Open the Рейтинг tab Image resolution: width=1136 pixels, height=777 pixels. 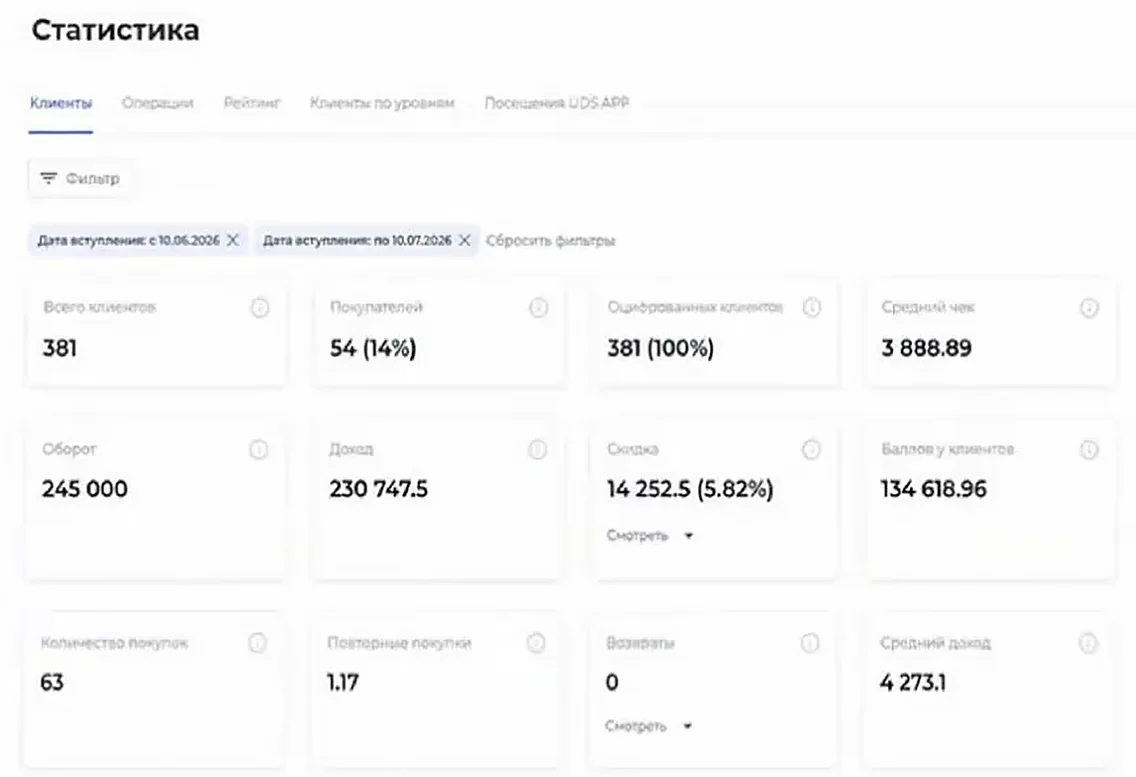click(x=251, y=103)
